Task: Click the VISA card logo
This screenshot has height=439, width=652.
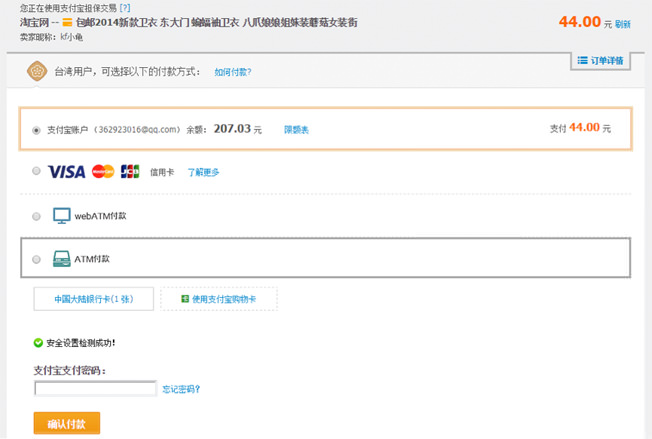Action: [66, 171]
